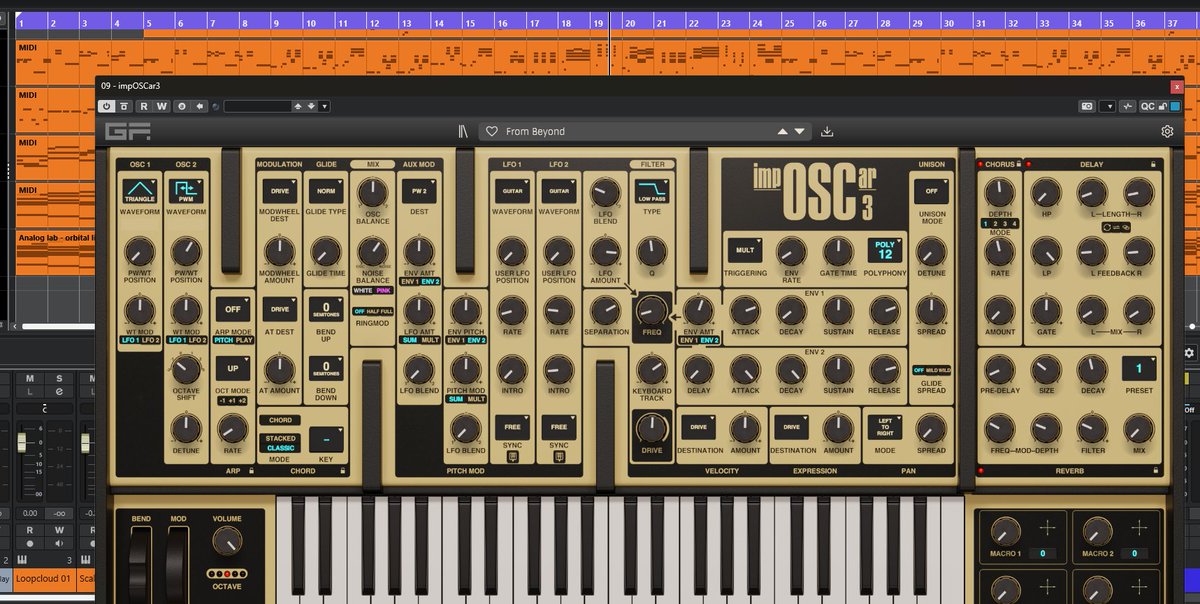Image resolution: width=1200 pixels, height=604 pixels.
Task: Enable Write automation (W) in plugin header
Action: coord(161,106)
